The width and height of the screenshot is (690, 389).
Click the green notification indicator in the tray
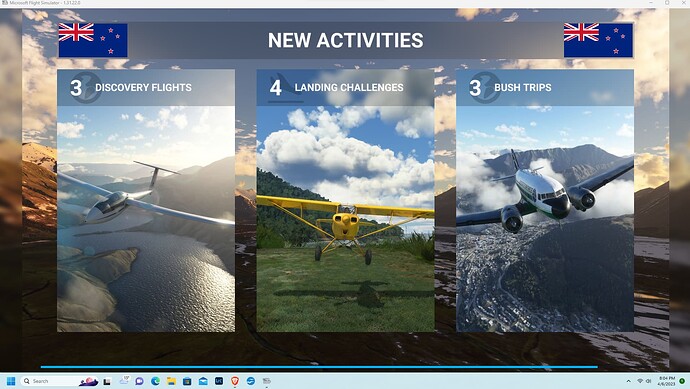click(x=682, y=381)
